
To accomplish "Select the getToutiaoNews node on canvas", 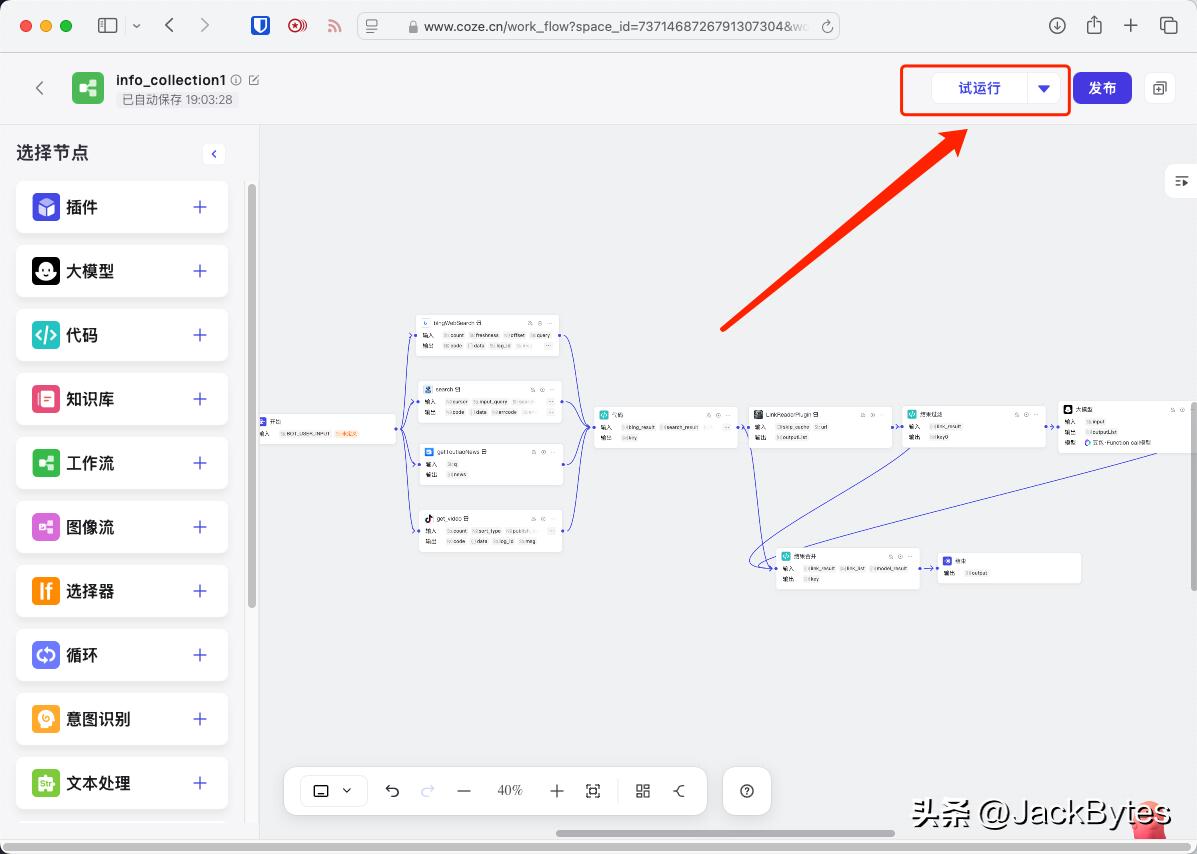I will click(x=491, y=463).
